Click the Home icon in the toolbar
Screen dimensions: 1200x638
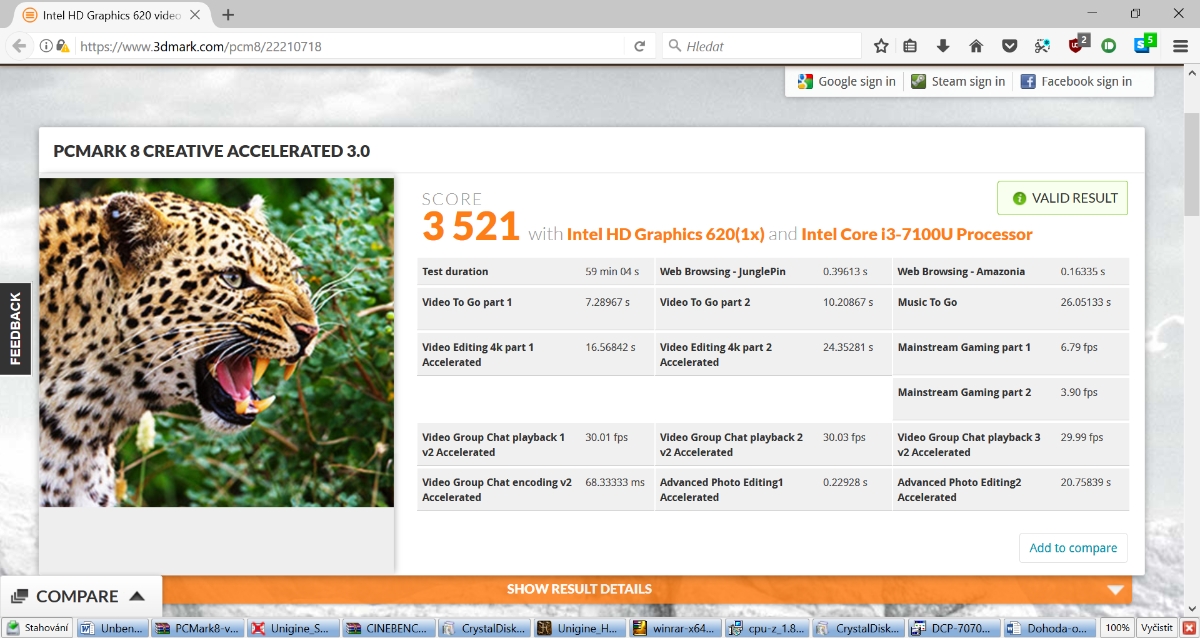(976, 46)
